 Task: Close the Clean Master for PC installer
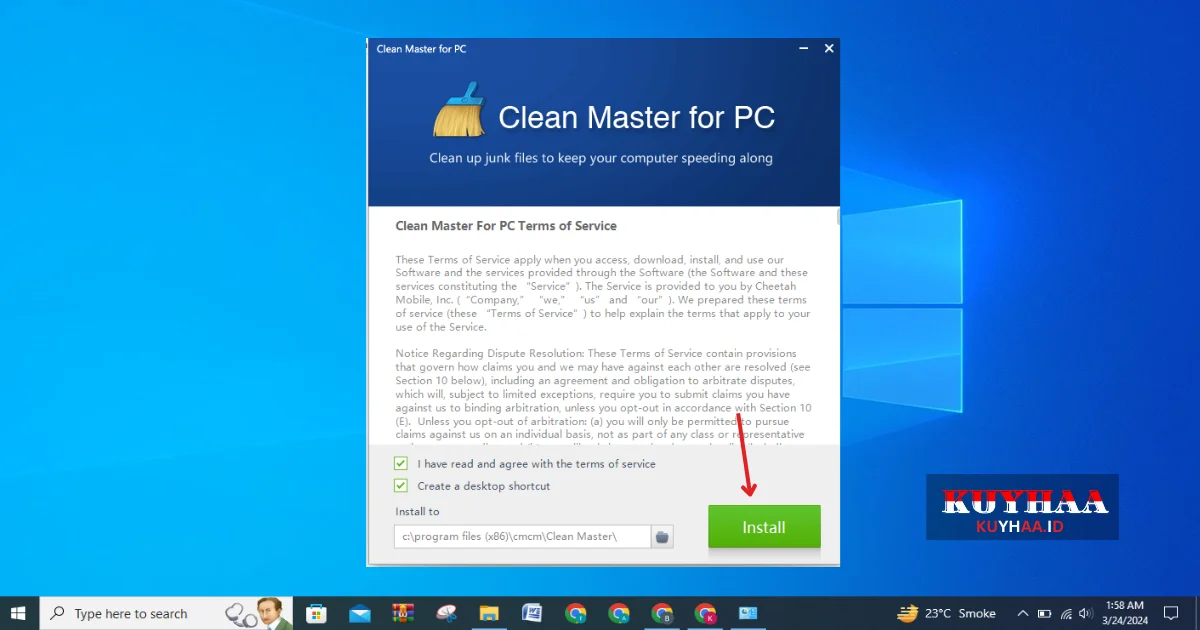pos(829,48)
